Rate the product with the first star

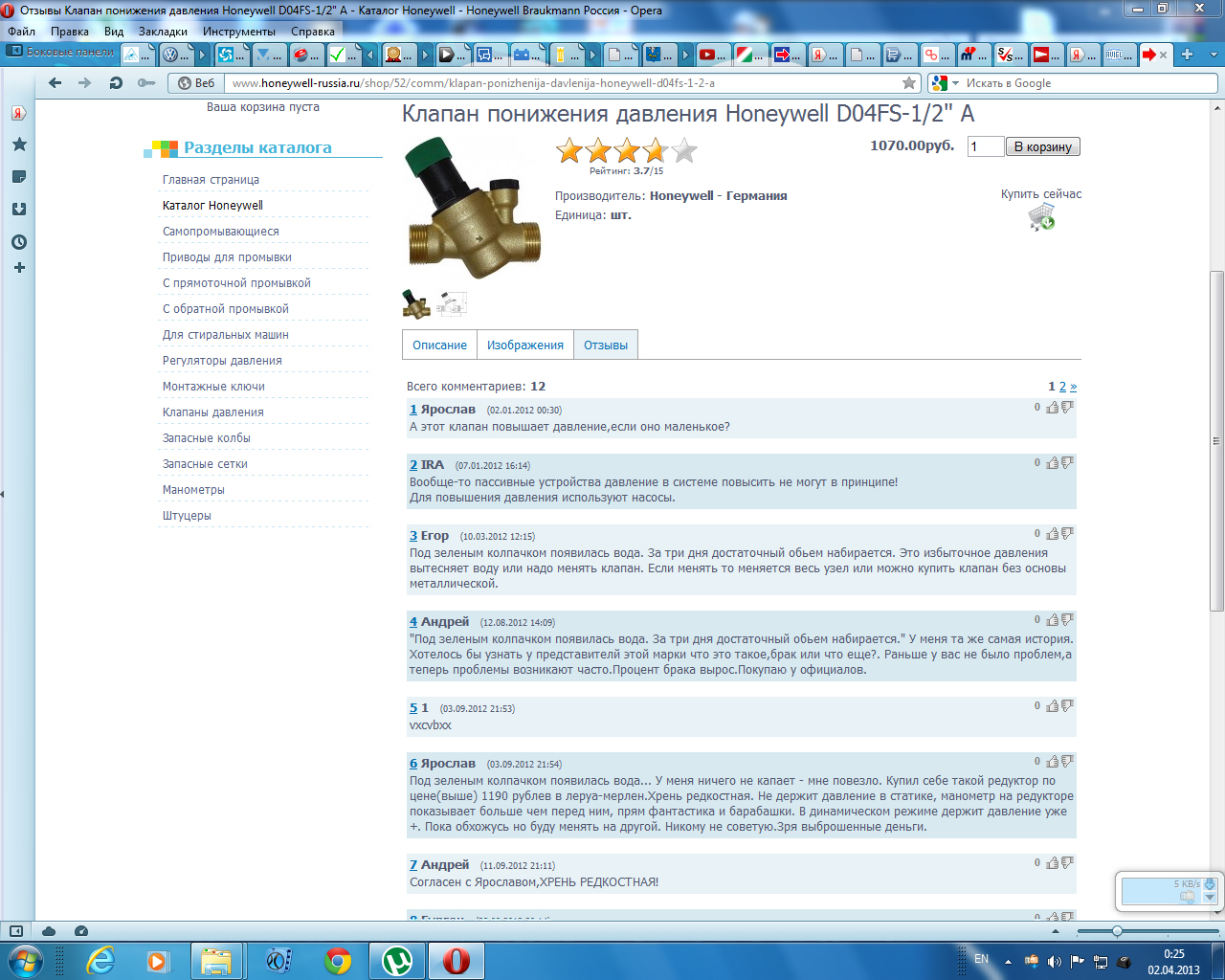(569, 150)
